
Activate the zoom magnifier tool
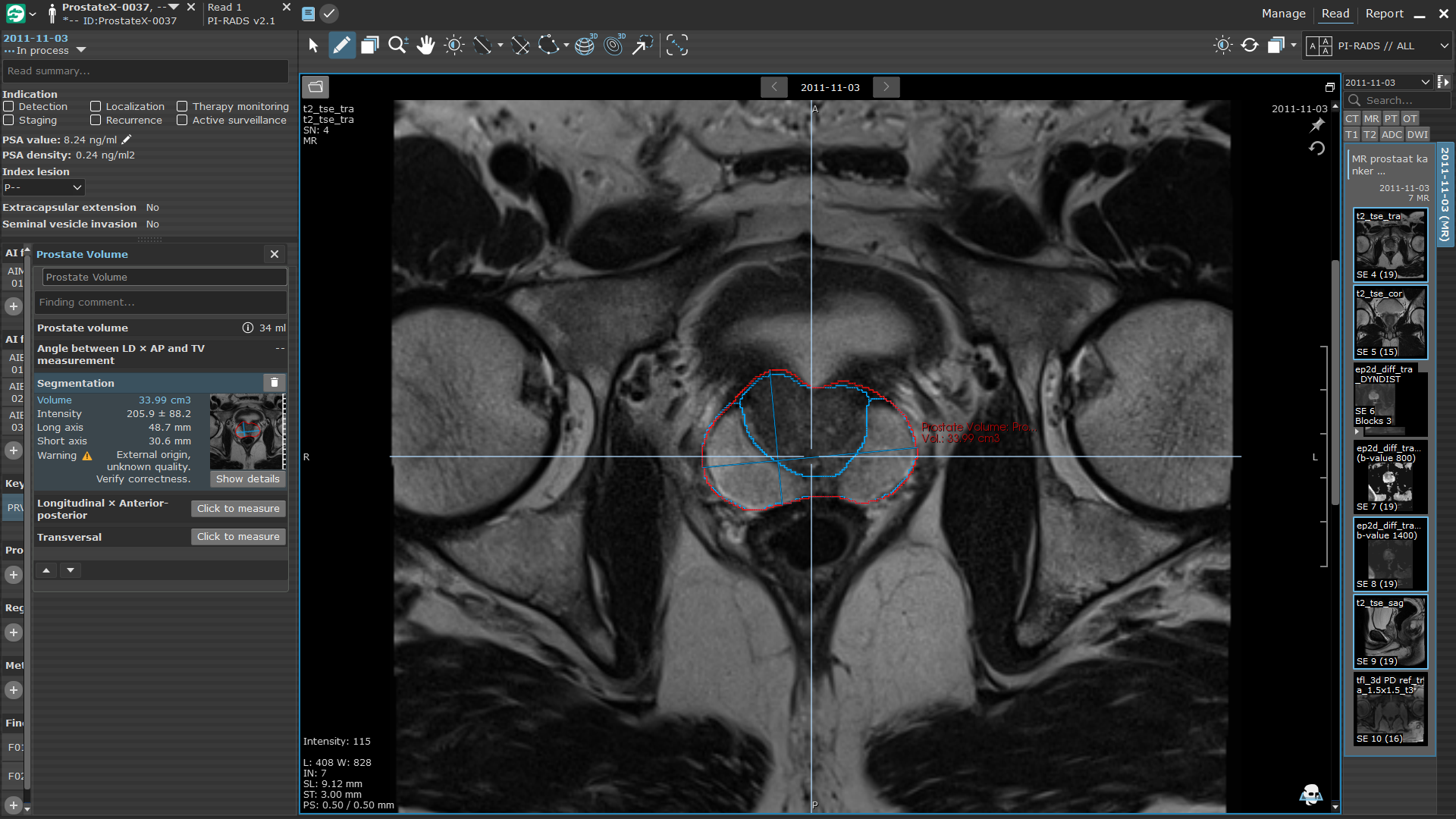point(397,45)
